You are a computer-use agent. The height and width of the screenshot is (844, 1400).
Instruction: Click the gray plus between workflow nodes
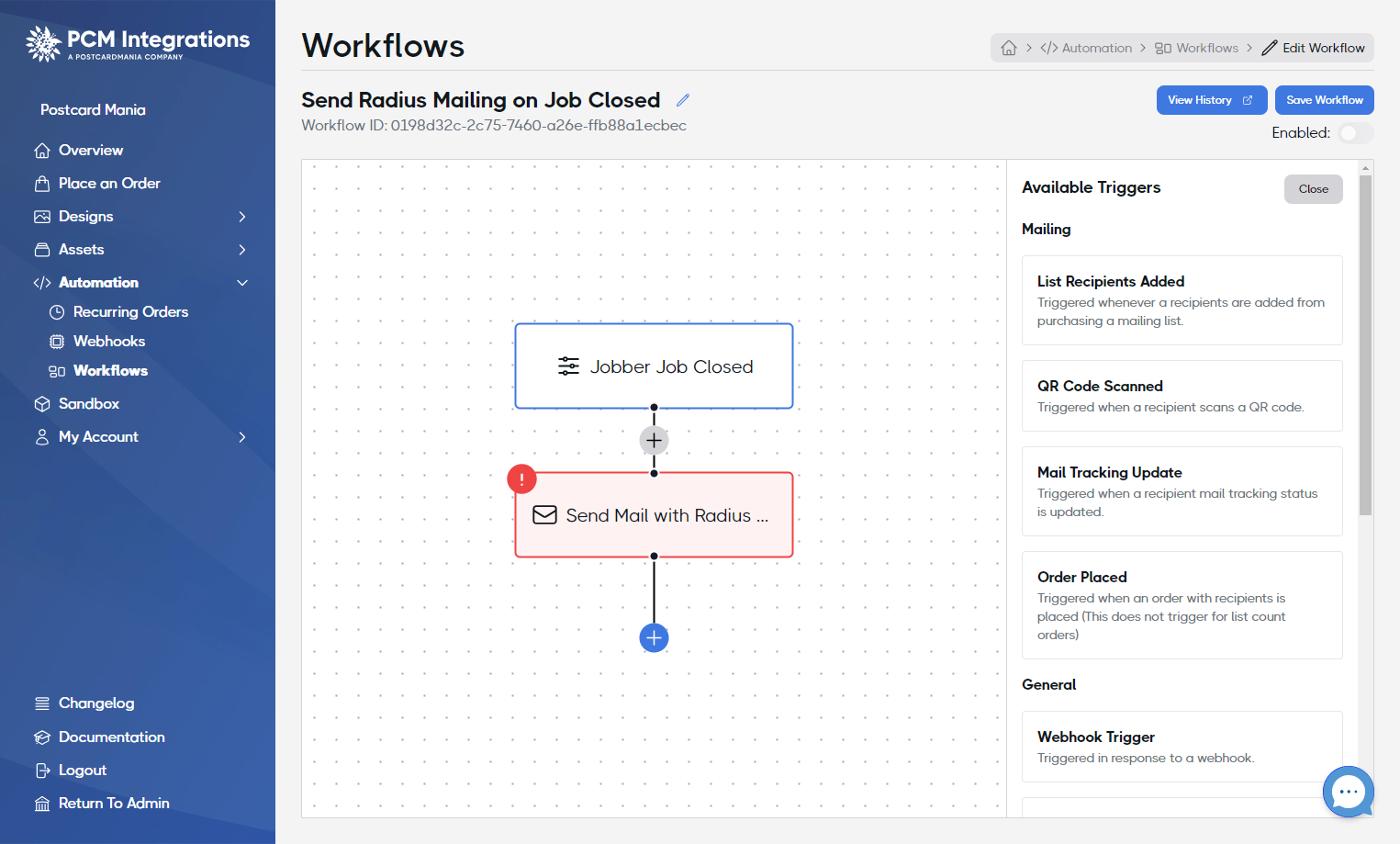click(x=654, y=441)
